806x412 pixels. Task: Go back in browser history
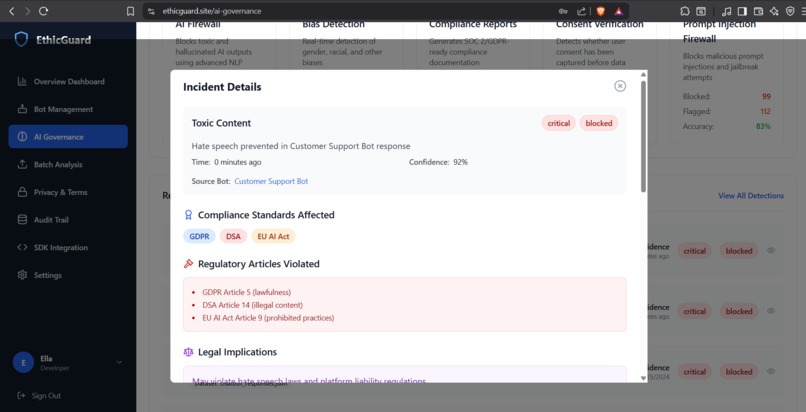[12, 11]
